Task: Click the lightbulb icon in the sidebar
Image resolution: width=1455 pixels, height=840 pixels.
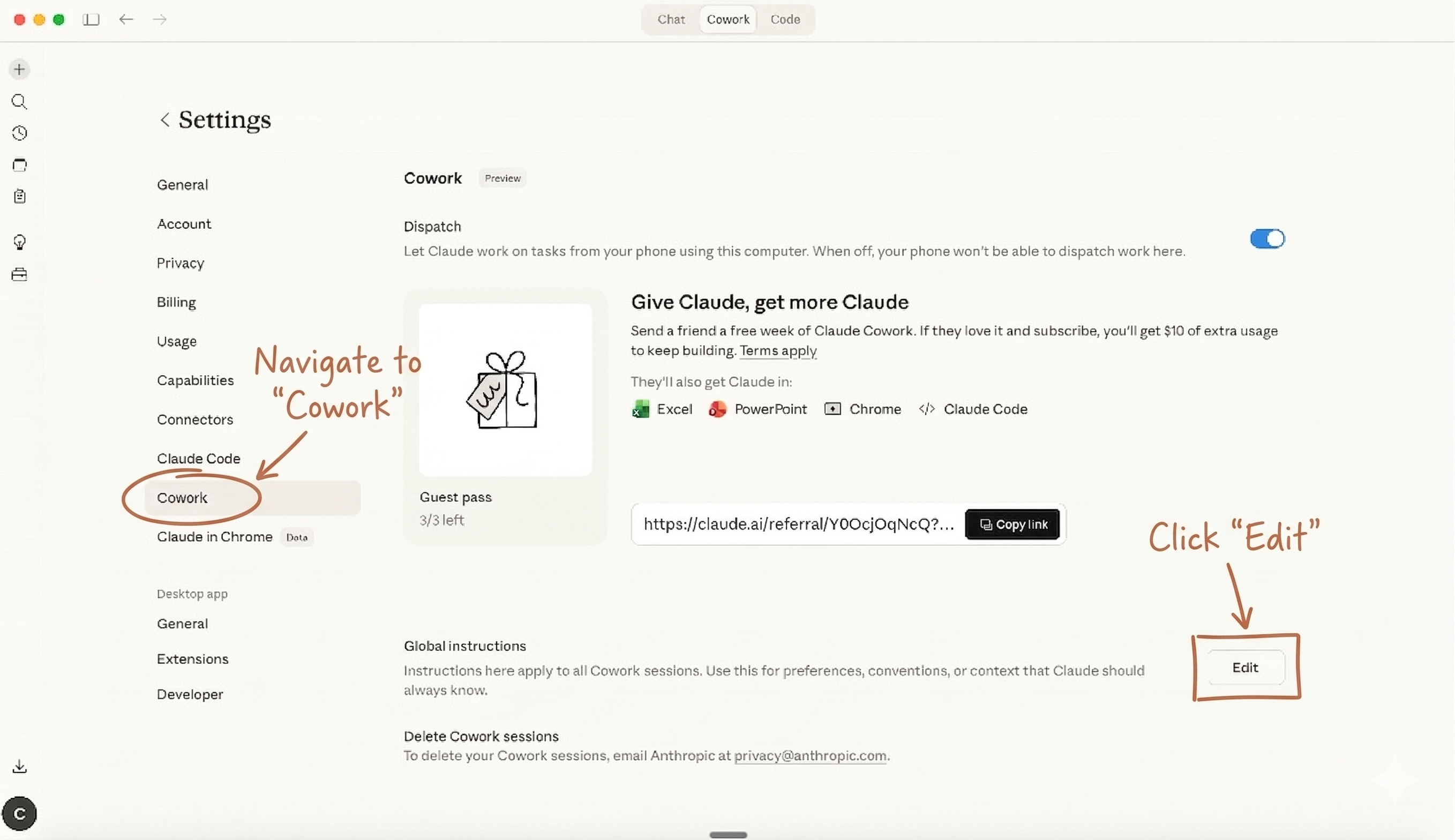Action: tap(20, 242)
